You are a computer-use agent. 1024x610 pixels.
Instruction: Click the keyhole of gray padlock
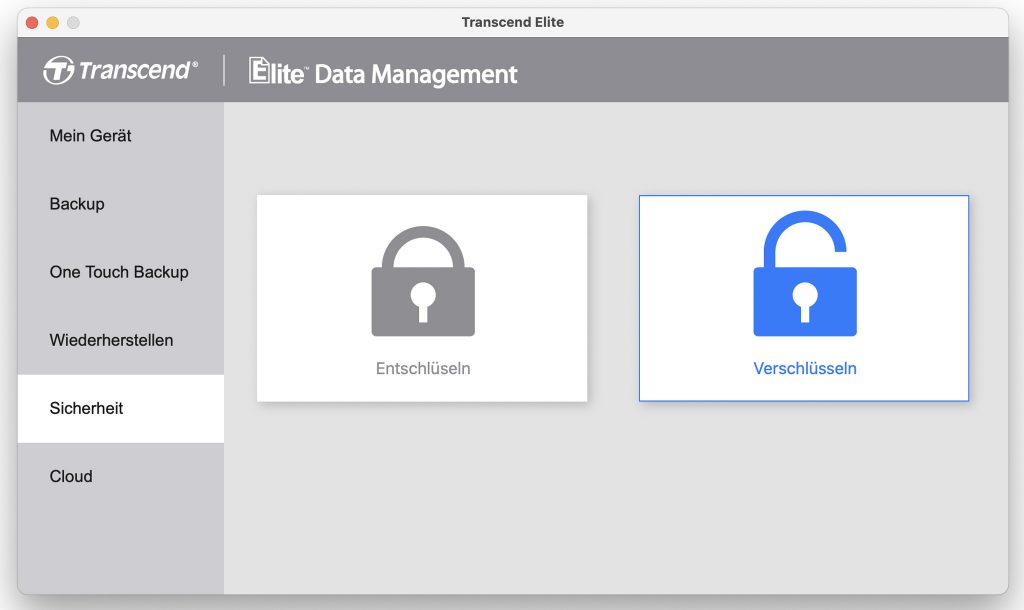(x=423, y=302)
